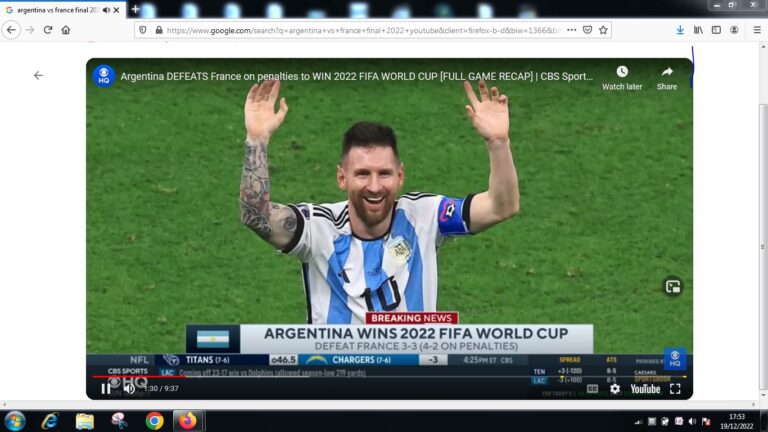Open the video on YouTube
768x432 pixels.
pos(645,389)
